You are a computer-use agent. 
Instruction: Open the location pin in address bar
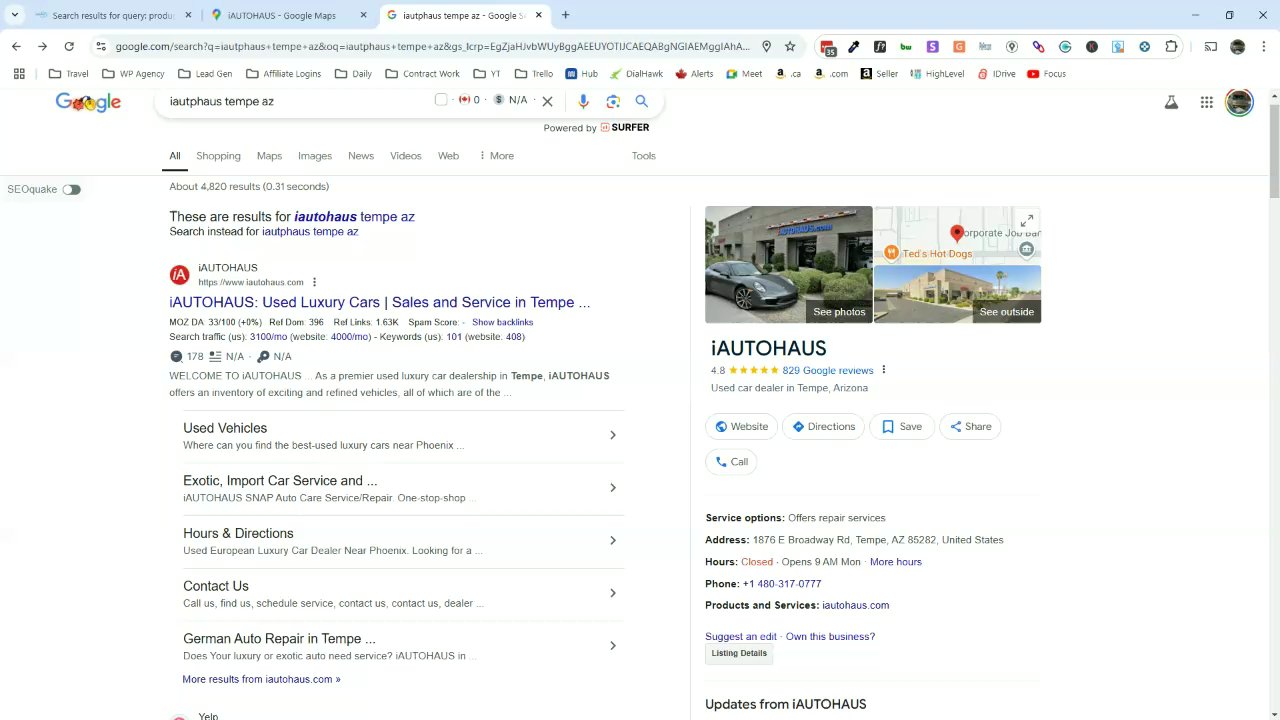tap(766, 46)
